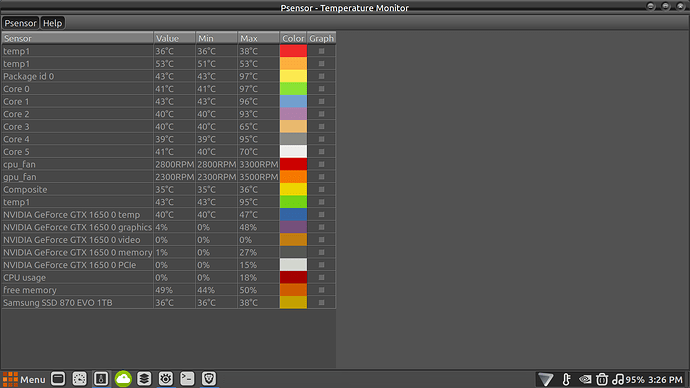Select the gpu_fan sensor name
690x388 pixels.
[20, 177]
